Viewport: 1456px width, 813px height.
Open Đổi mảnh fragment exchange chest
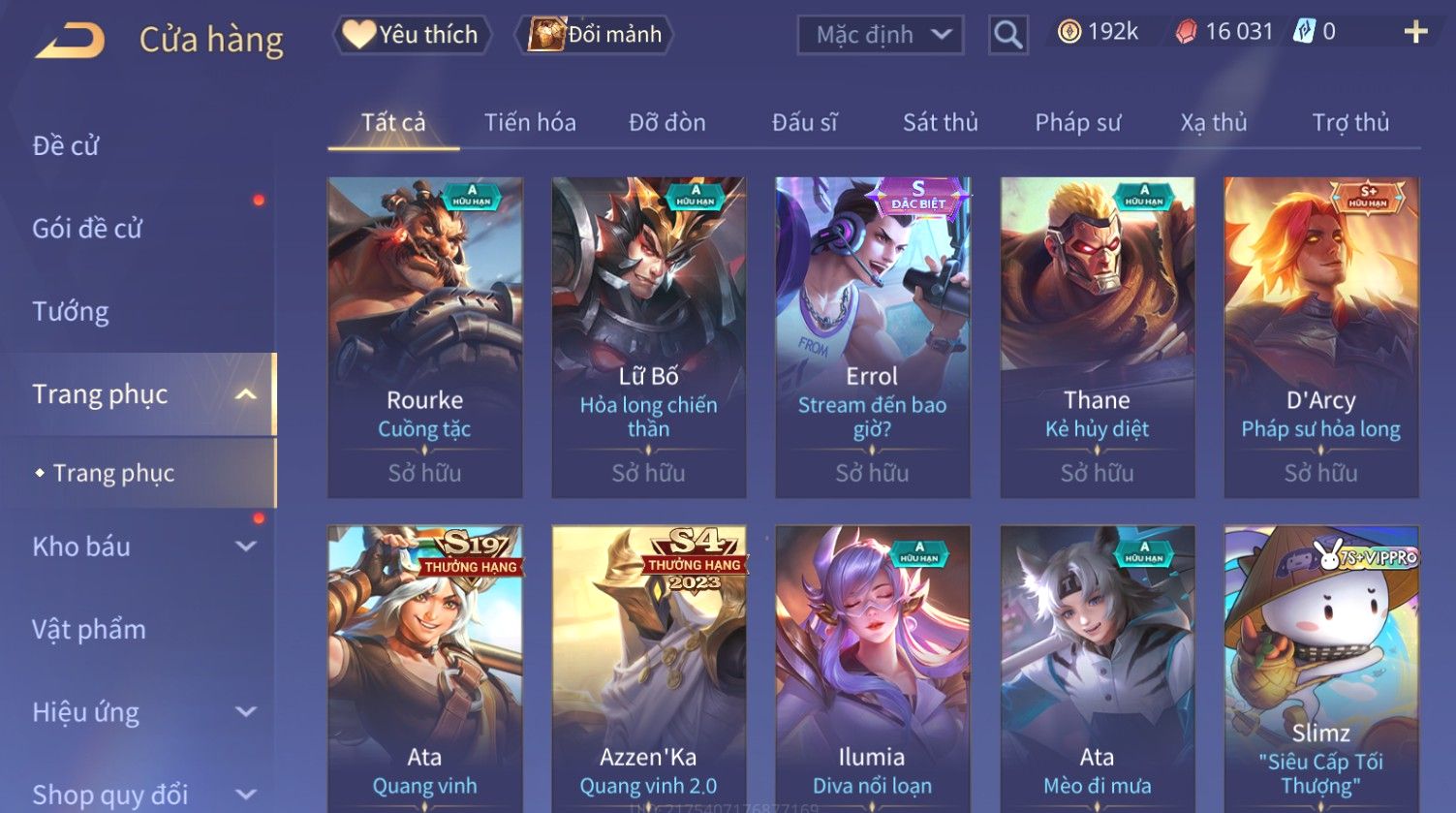597,35
